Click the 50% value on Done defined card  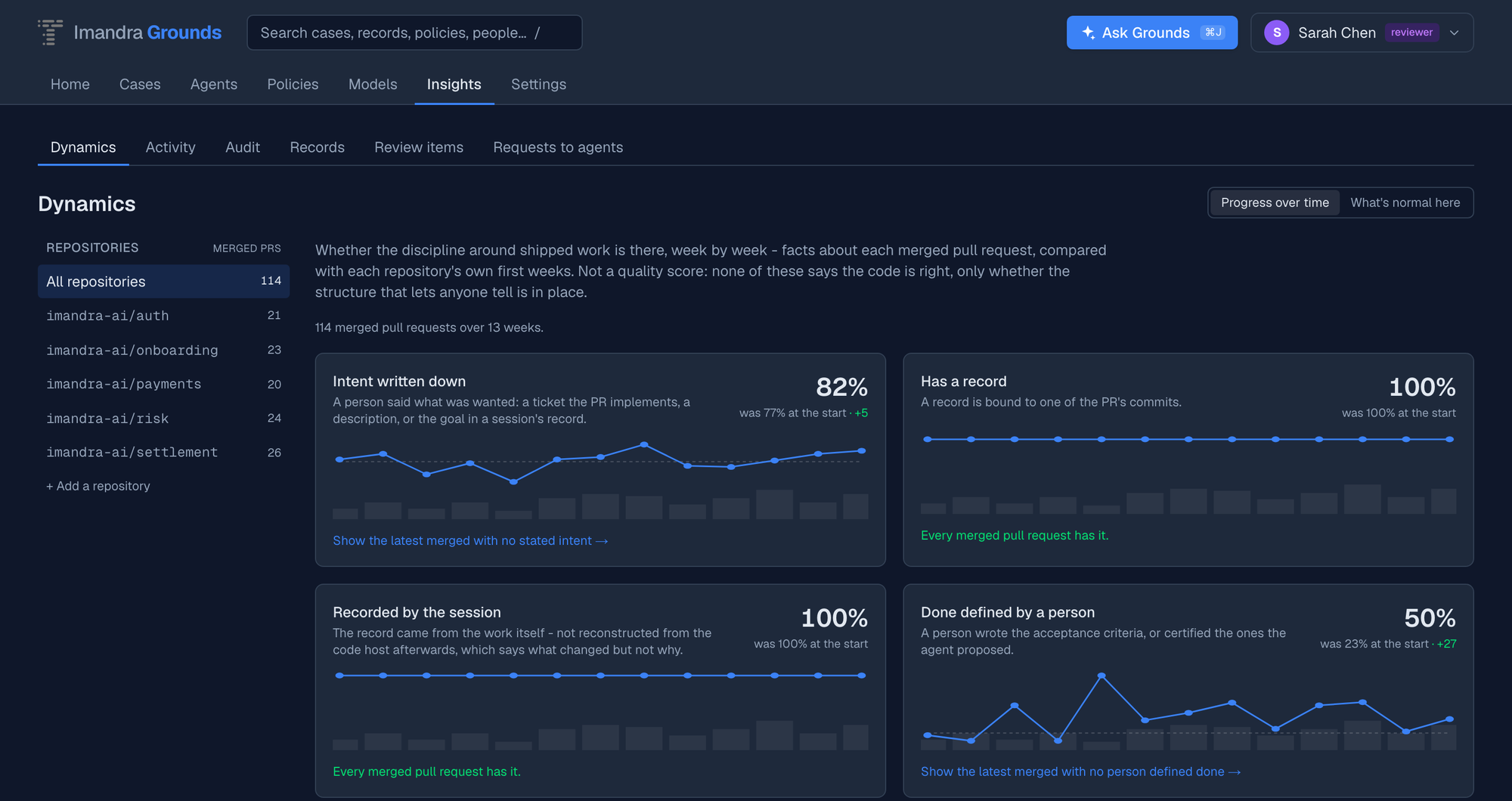pyautogui.click(x=1430, y=618)
